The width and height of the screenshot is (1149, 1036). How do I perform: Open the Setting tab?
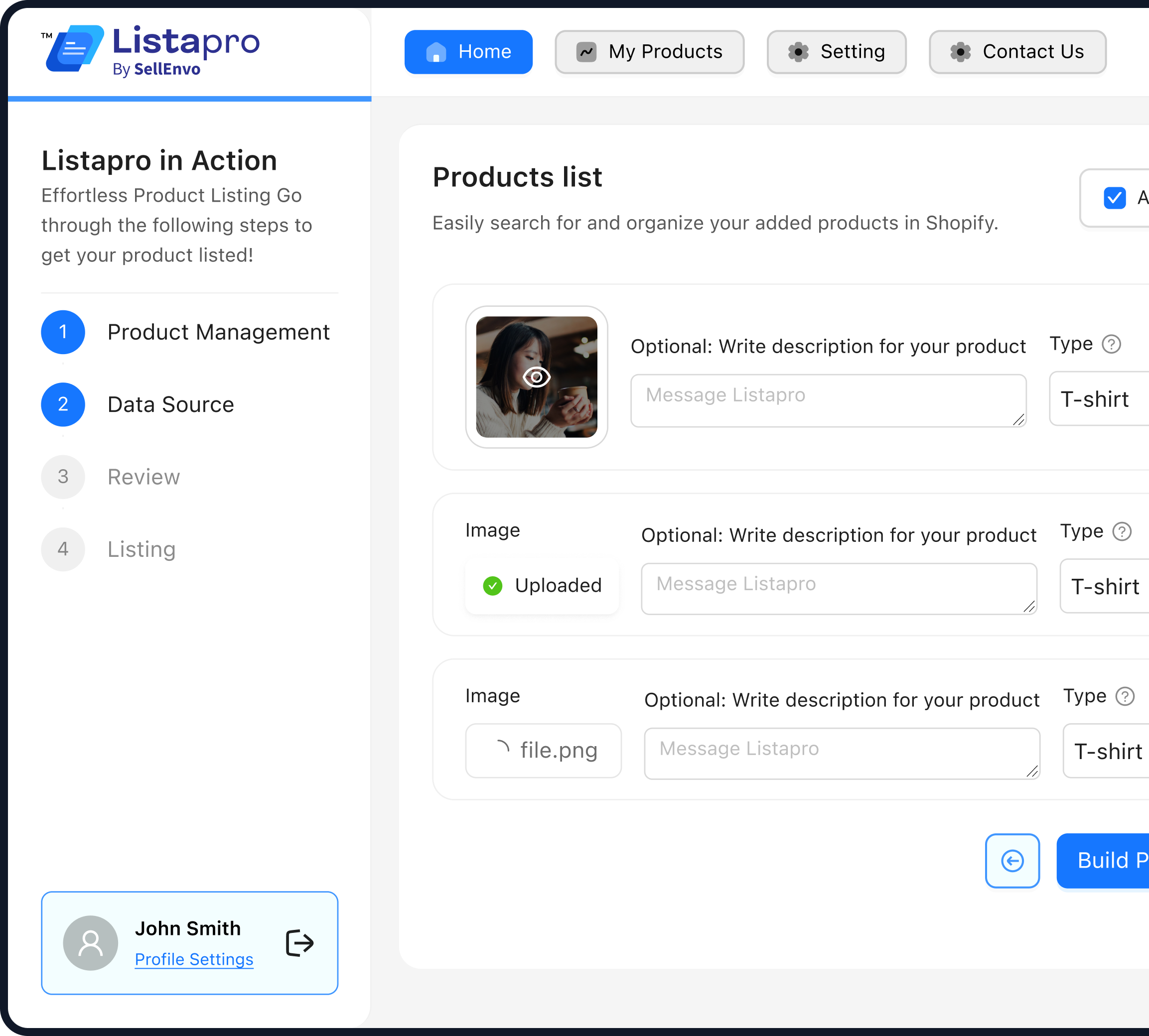coord(836,52)
